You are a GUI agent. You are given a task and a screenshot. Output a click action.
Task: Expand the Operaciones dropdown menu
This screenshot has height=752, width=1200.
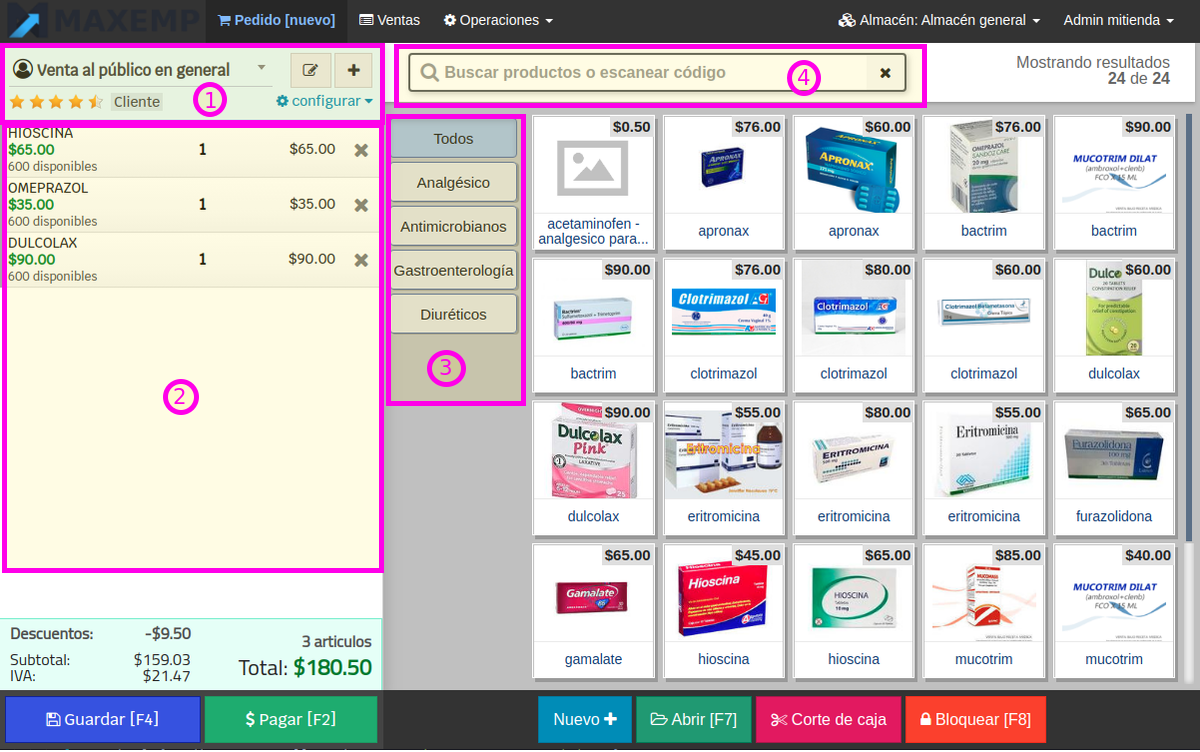[x=498, y=20]
